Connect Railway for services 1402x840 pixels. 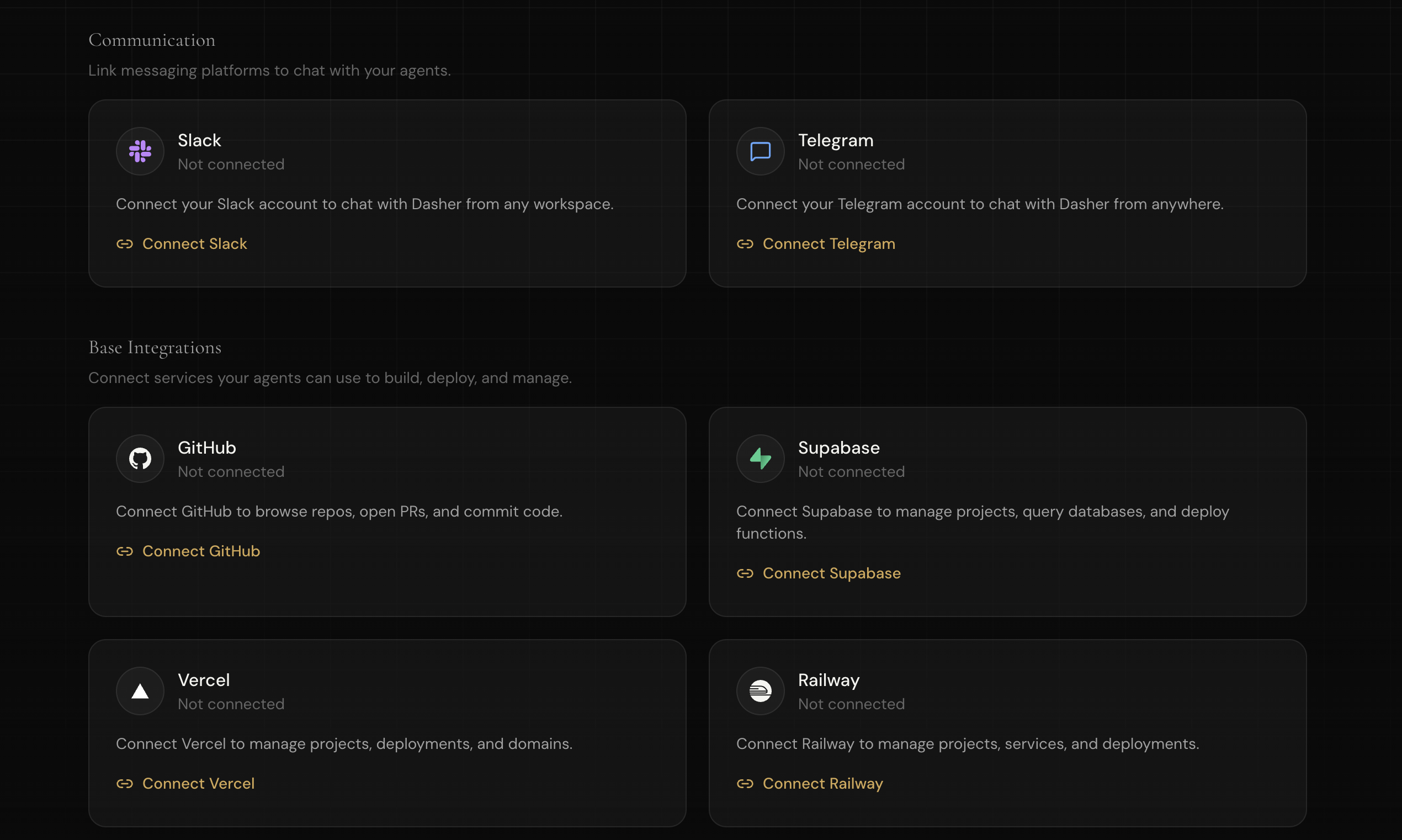click(x=823, y=784)
